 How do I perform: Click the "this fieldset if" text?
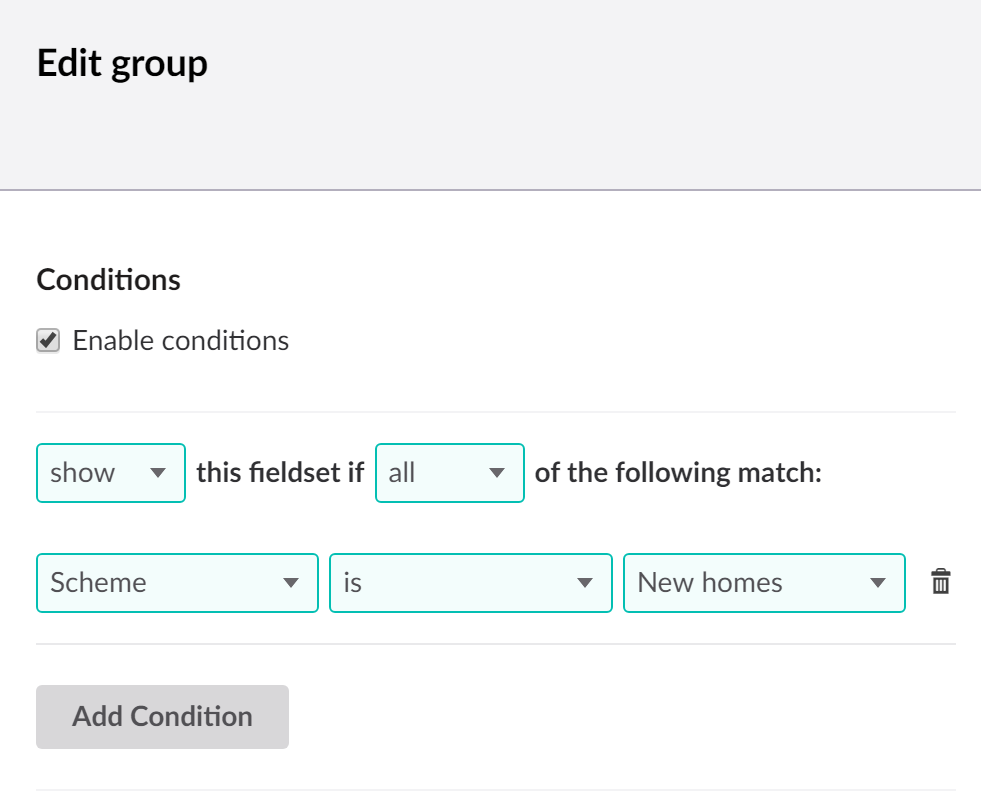point(280,472)
